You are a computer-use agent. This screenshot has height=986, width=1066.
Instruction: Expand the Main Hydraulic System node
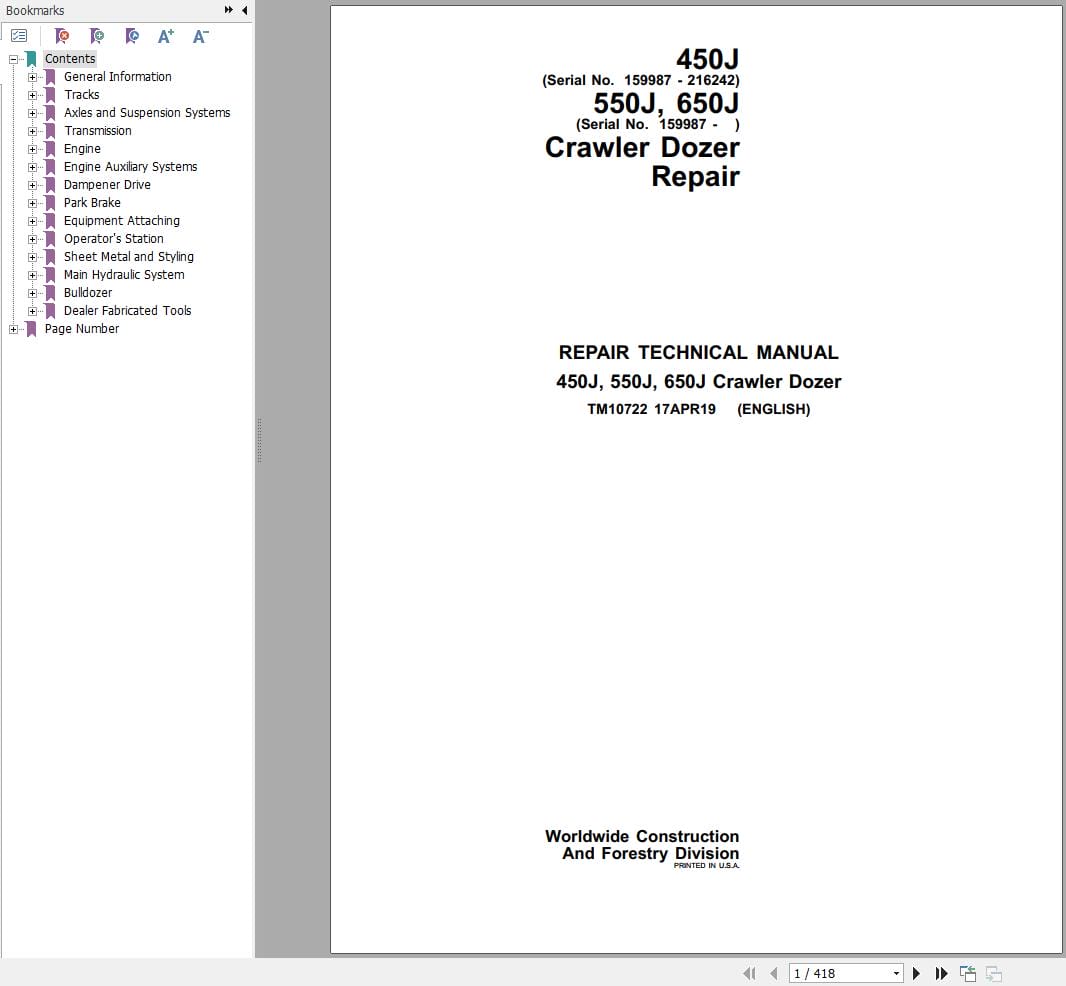click(x=32, y=275)
